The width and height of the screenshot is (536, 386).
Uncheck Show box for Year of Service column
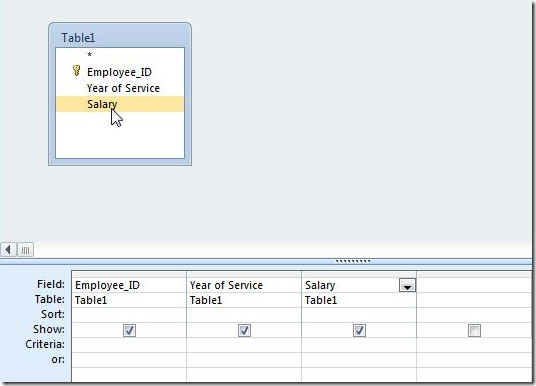point(244,330)
